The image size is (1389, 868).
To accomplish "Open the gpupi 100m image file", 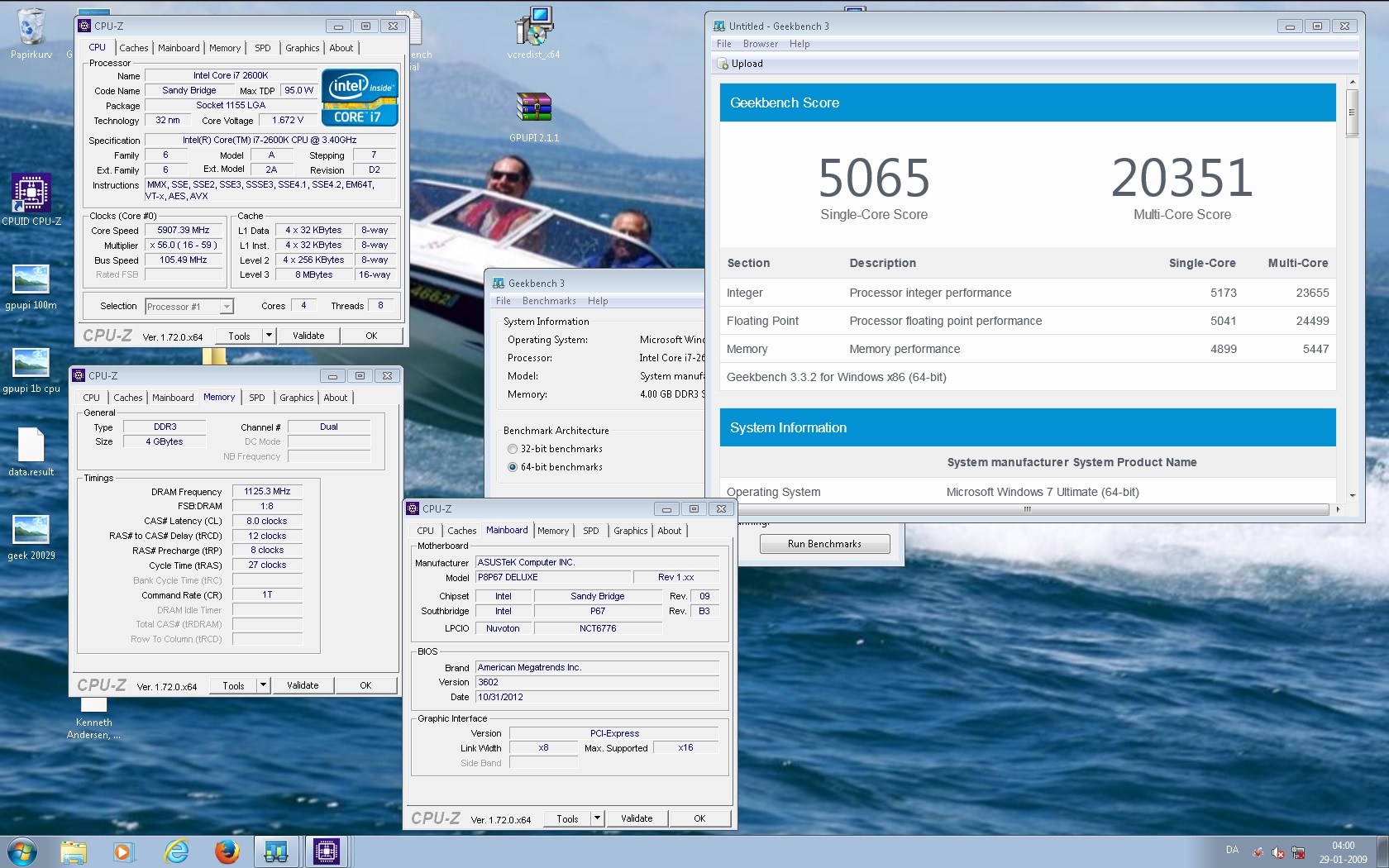I will [x=31, y=287].
